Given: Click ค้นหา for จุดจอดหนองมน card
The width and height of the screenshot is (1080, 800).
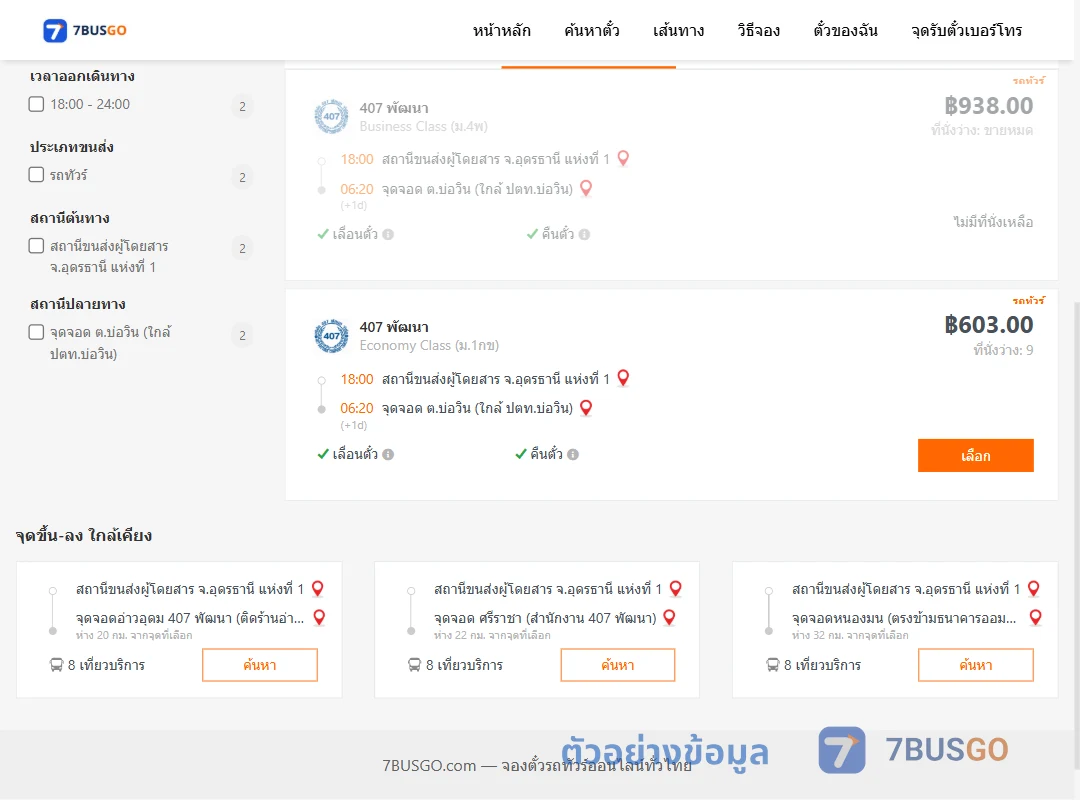Looking at the screenshot, I should click(975, 665).
